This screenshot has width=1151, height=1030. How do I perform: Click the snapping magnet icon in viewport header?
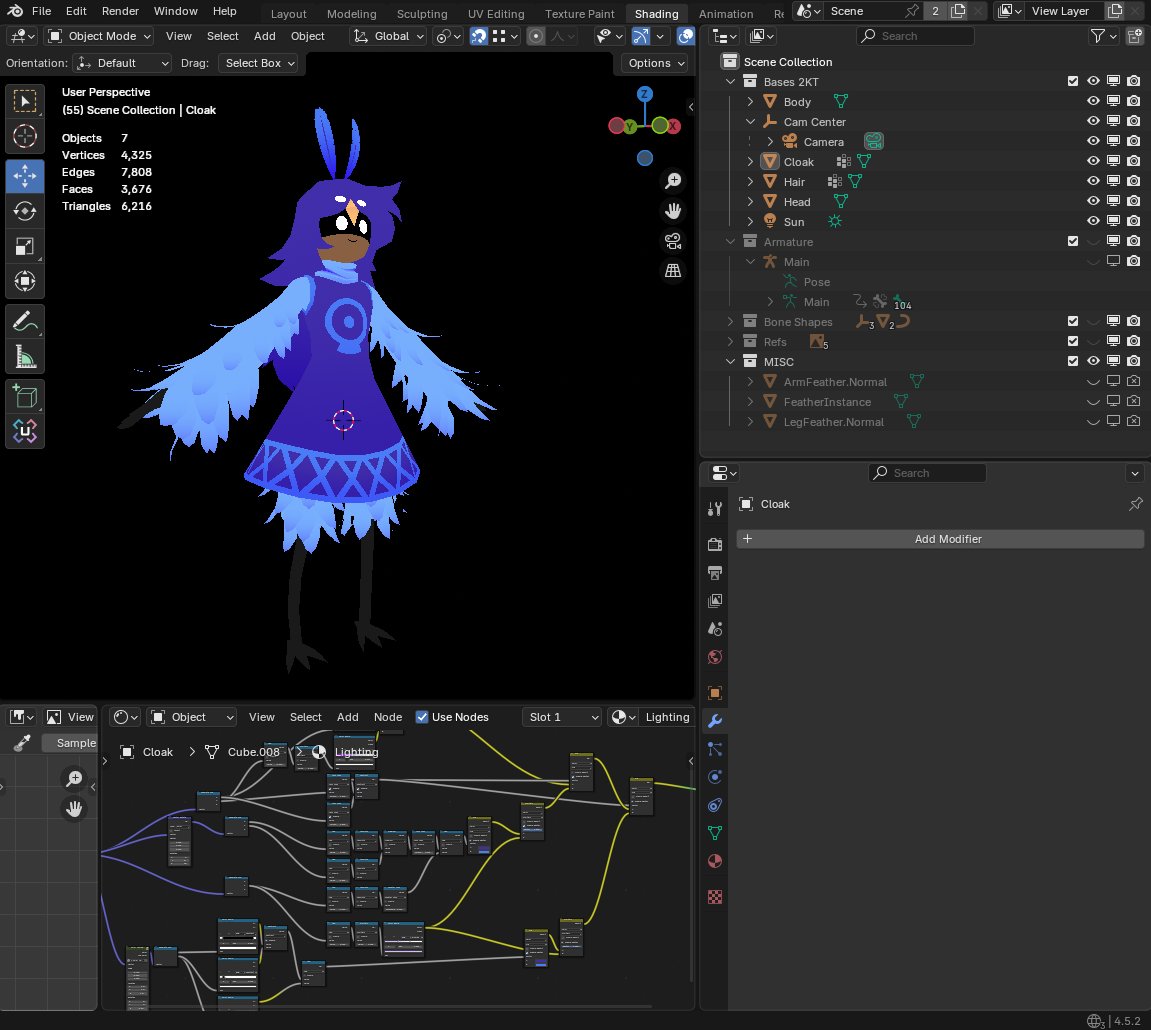coord(479,36)
